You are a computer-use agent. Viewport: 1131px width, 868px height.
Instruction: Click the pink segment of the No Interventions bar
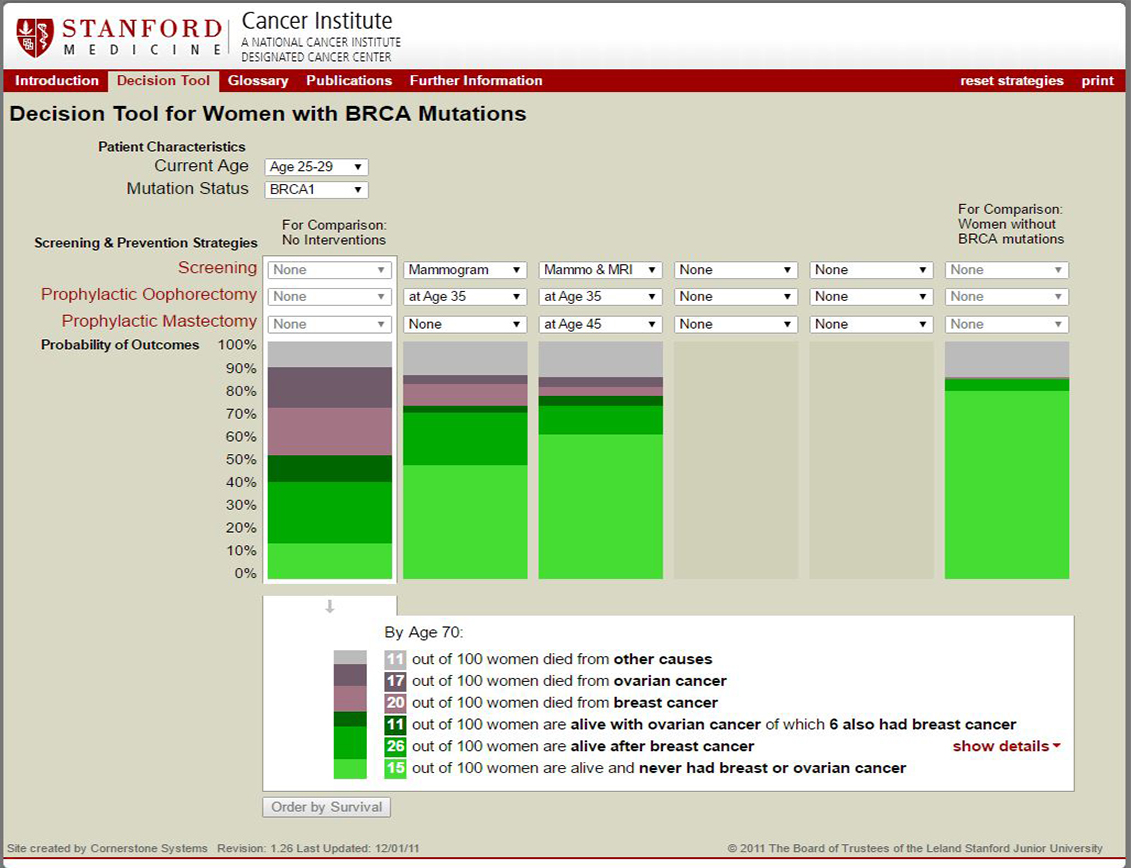(330, 431)
